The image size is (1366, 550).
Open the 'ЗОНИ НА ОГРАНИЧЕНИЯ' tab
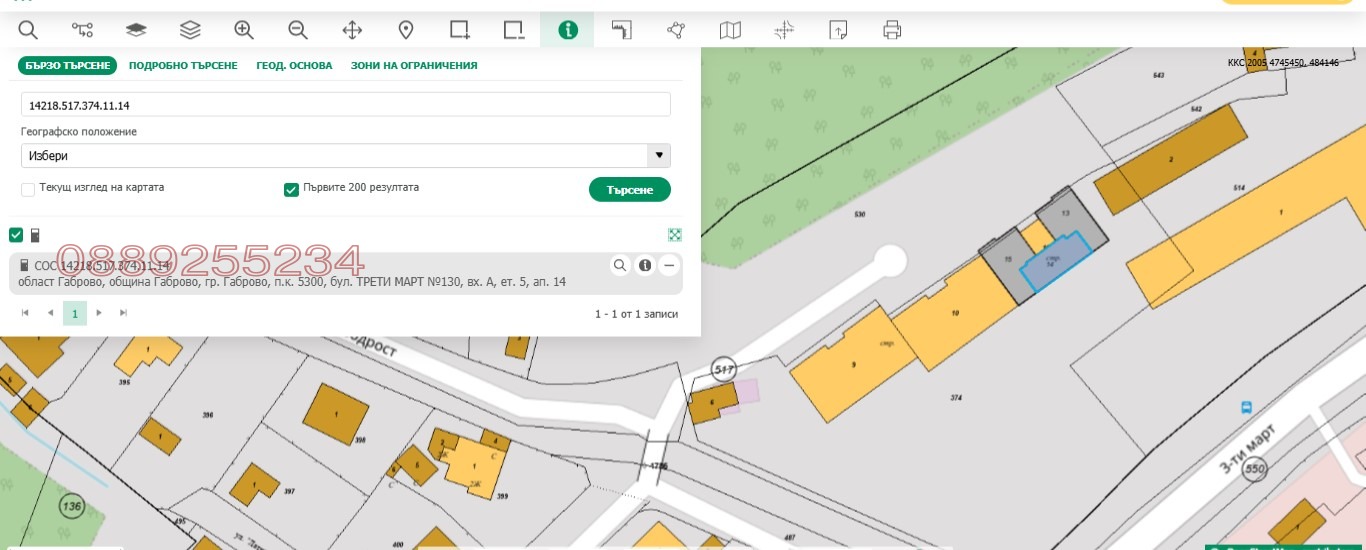pyautogui.click(x=413, y=66)
